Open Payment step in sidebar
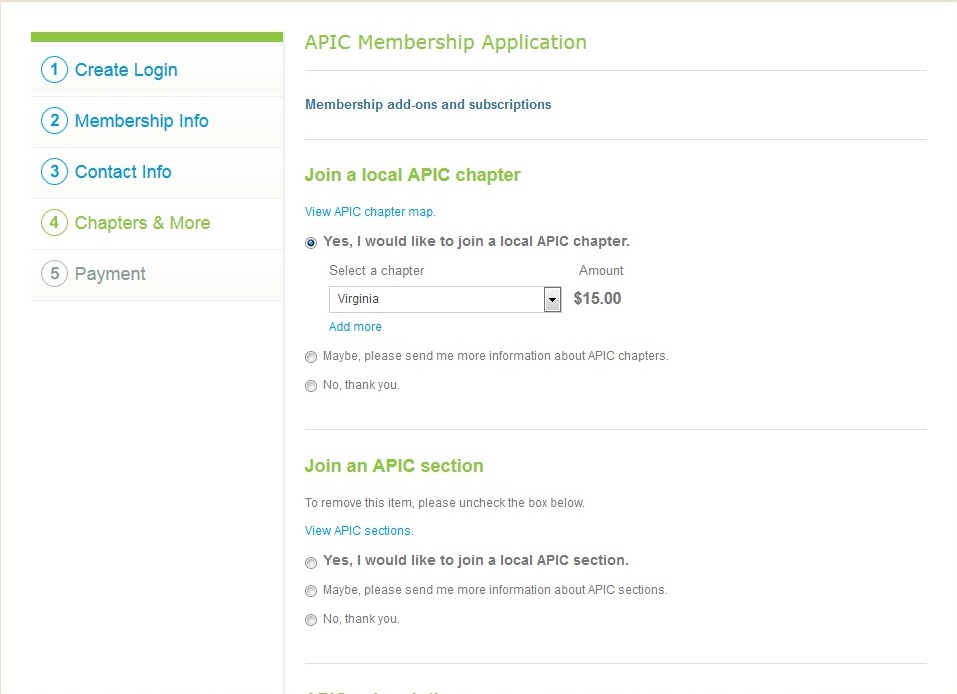Screen dimensions: 957x694 pos(110,274)
